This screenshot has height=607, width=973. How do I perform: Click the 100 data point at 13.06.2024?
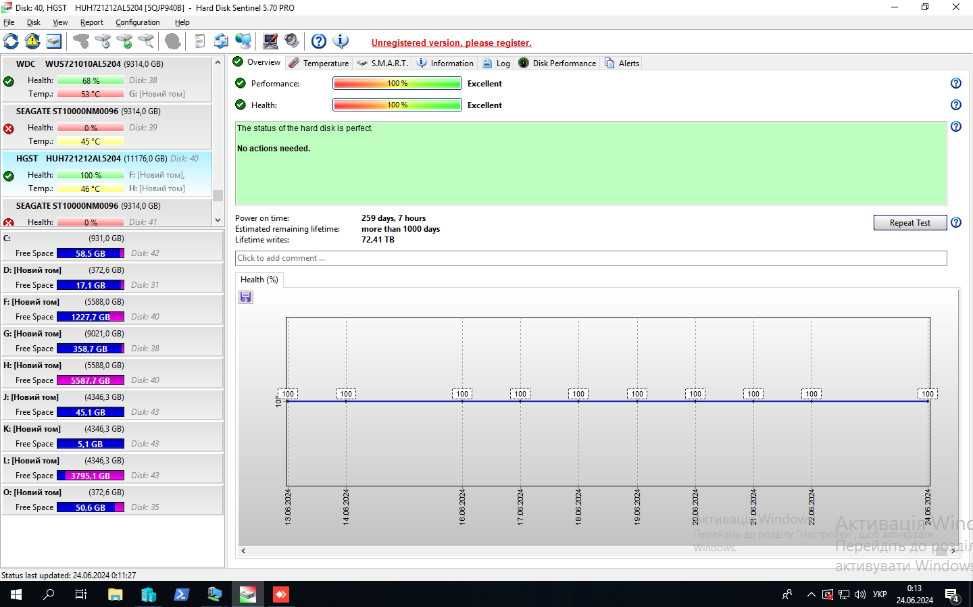[x=287, y=393]
